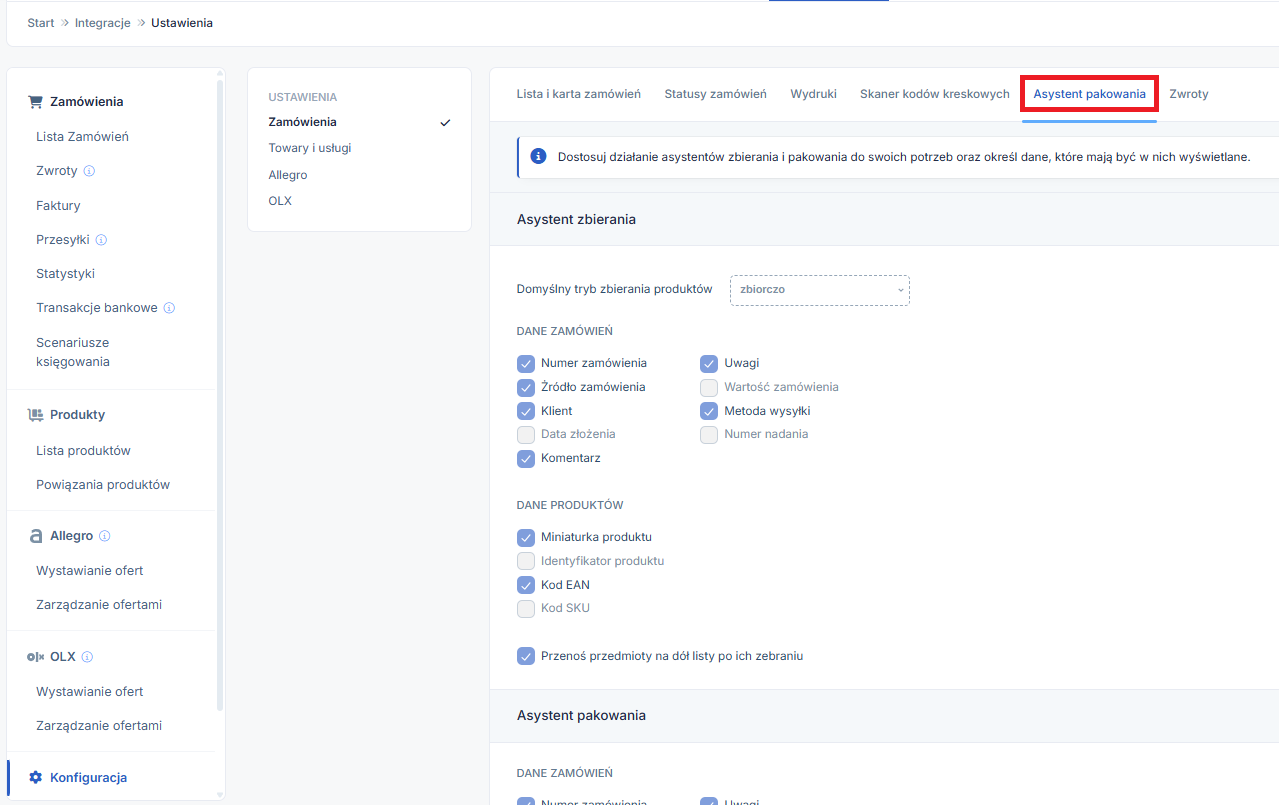Open the Skaner kodów kreskowych tab

[x=934, y=94]
